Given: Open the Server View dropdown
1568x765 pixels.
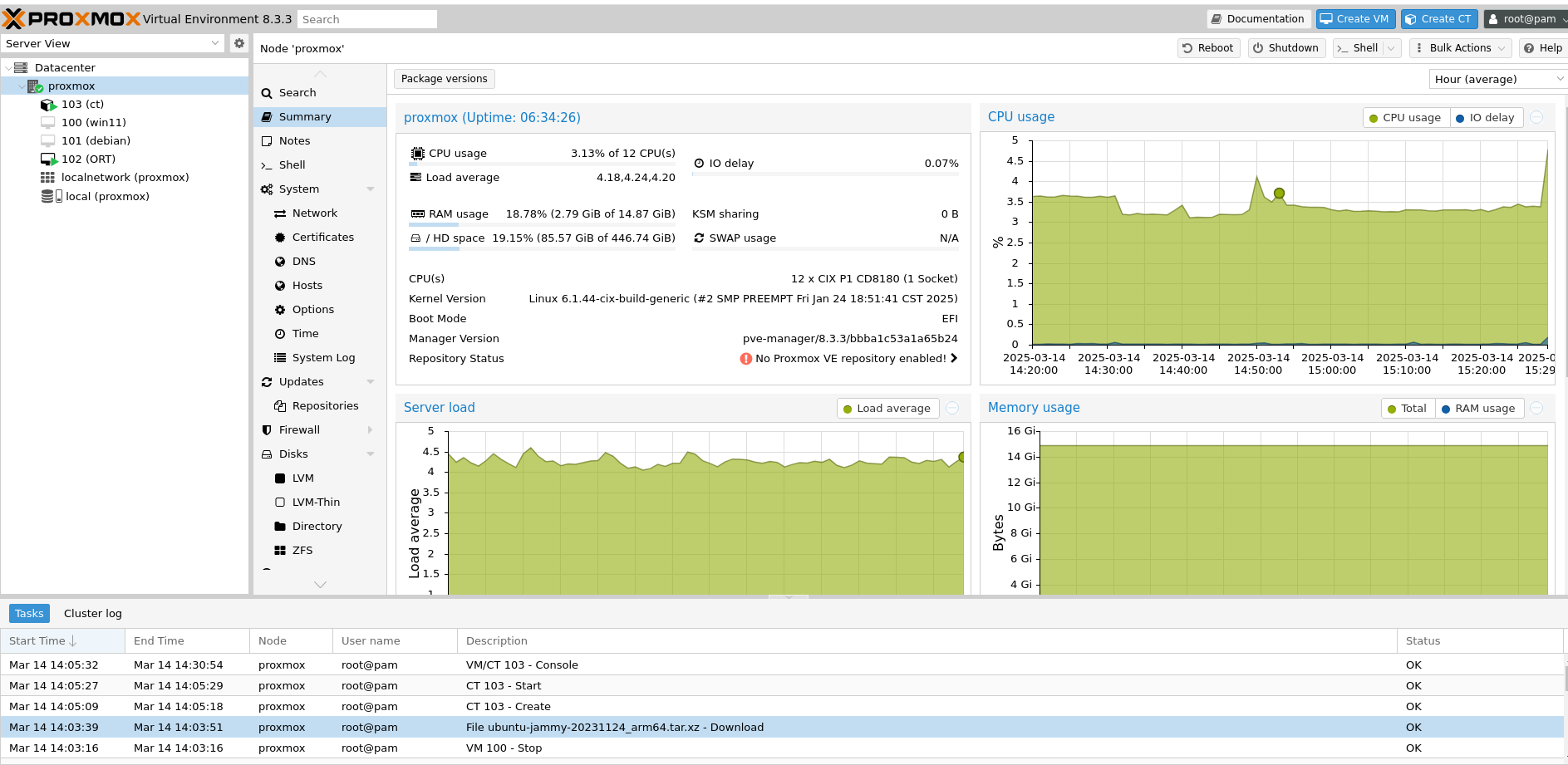Looking at the screenshot, I should (x=215, y=43).
